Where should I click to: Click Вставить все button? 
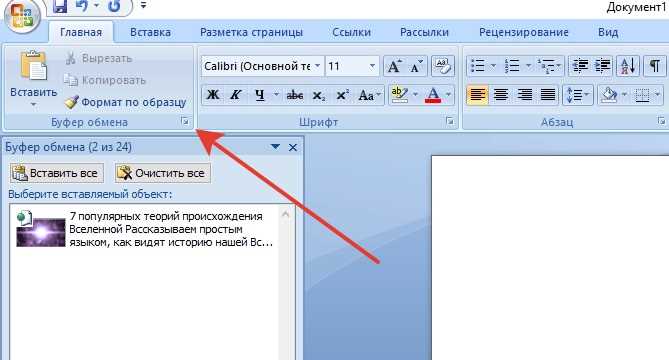pyautogui.click(x=57, y=173)
